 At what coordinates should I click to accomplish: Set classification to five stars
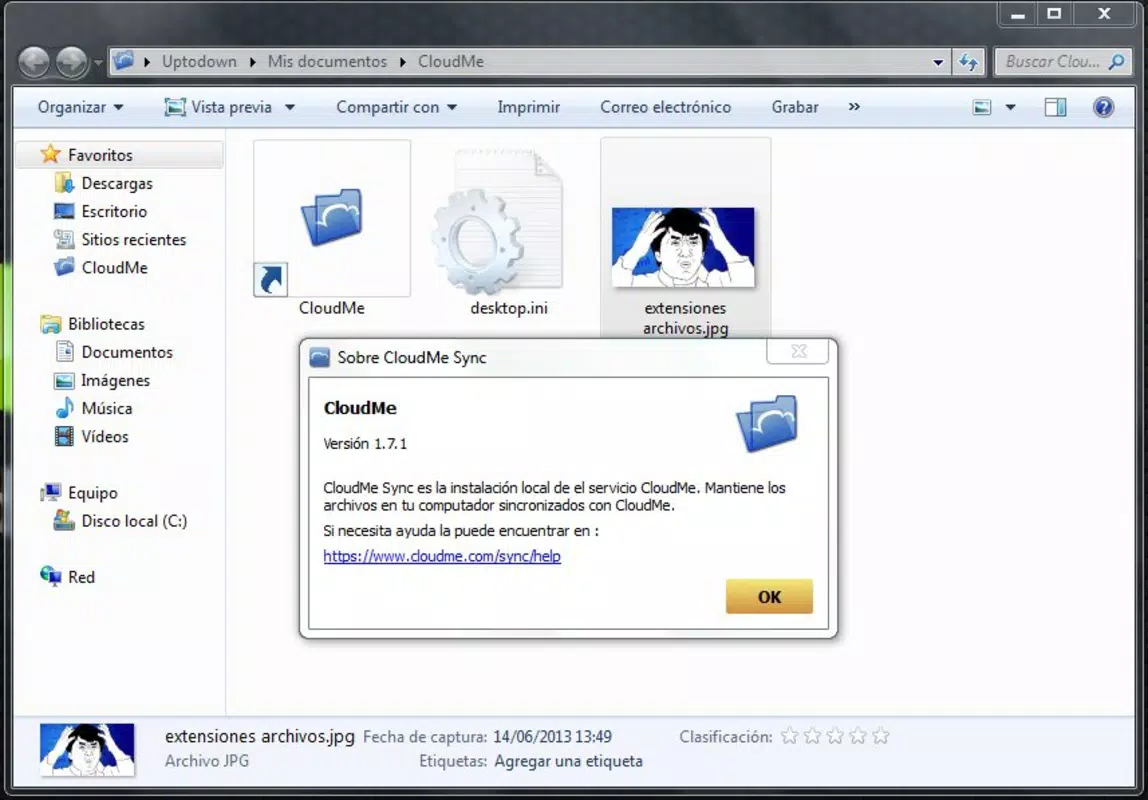coord(881,736)
